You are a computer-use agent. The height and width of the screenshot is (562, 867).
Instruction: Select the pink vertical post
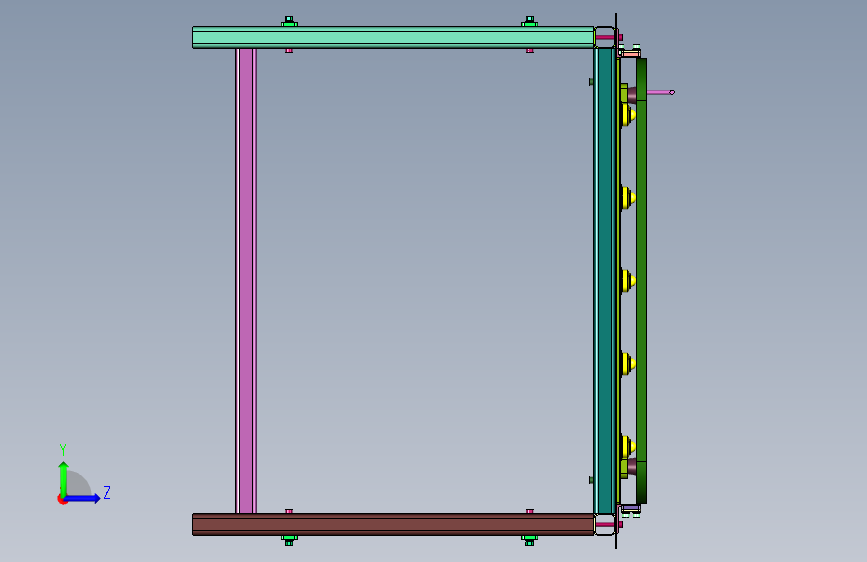click(x=246, y=280)
